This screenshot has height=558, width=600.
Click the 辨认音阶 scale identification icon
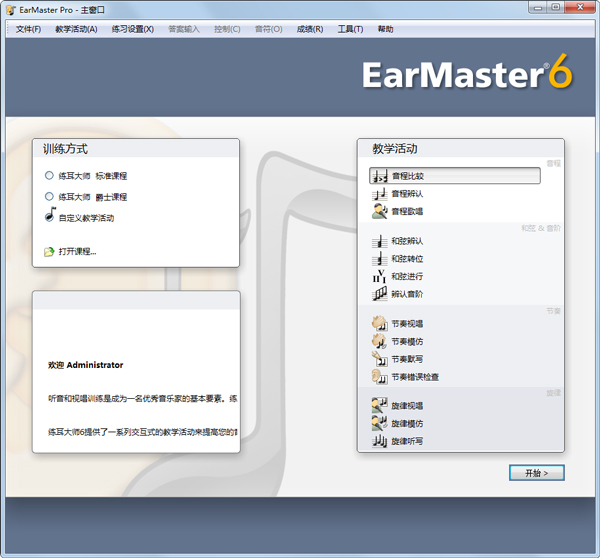pos(380,294)
